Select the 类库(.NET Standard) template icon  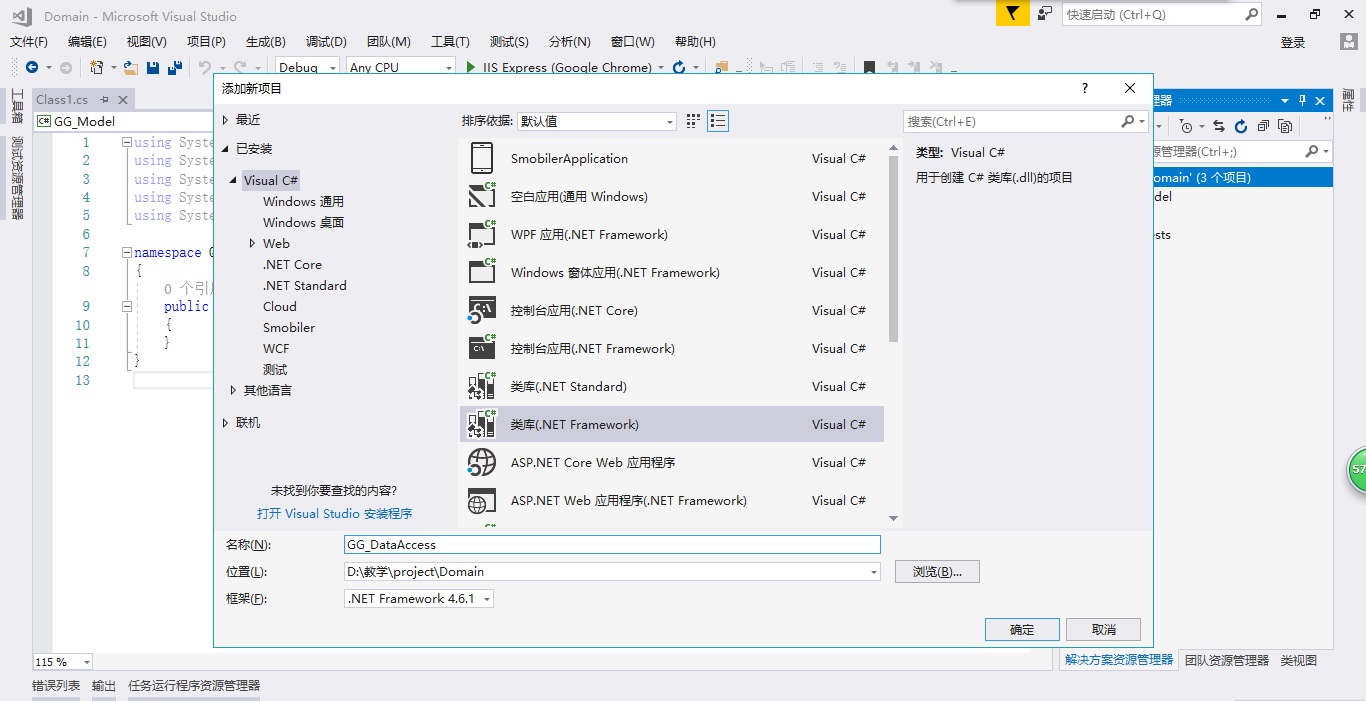(482, 386)
